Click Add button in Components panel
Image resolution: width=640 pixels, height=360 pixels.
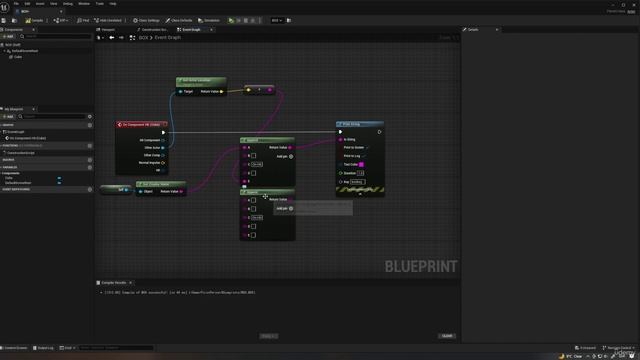pyautogui.click(x=8, y=36)
